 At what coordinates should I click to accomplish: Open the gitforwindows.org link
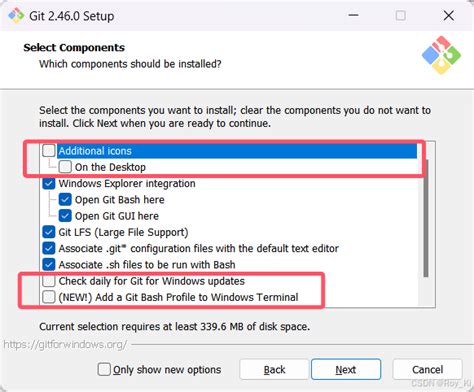coord(65,344)
